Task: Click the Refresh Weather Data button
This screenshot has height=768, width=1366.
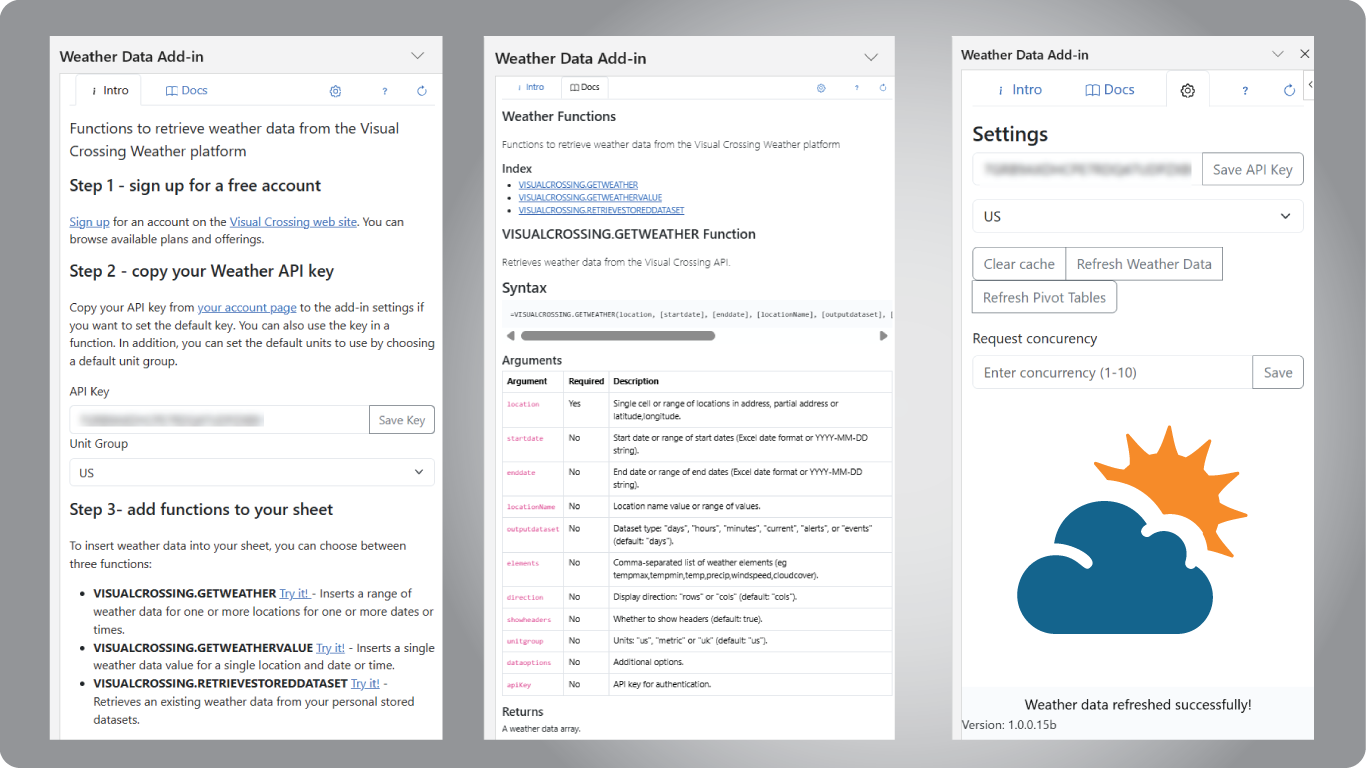Action: [1144, 264]
